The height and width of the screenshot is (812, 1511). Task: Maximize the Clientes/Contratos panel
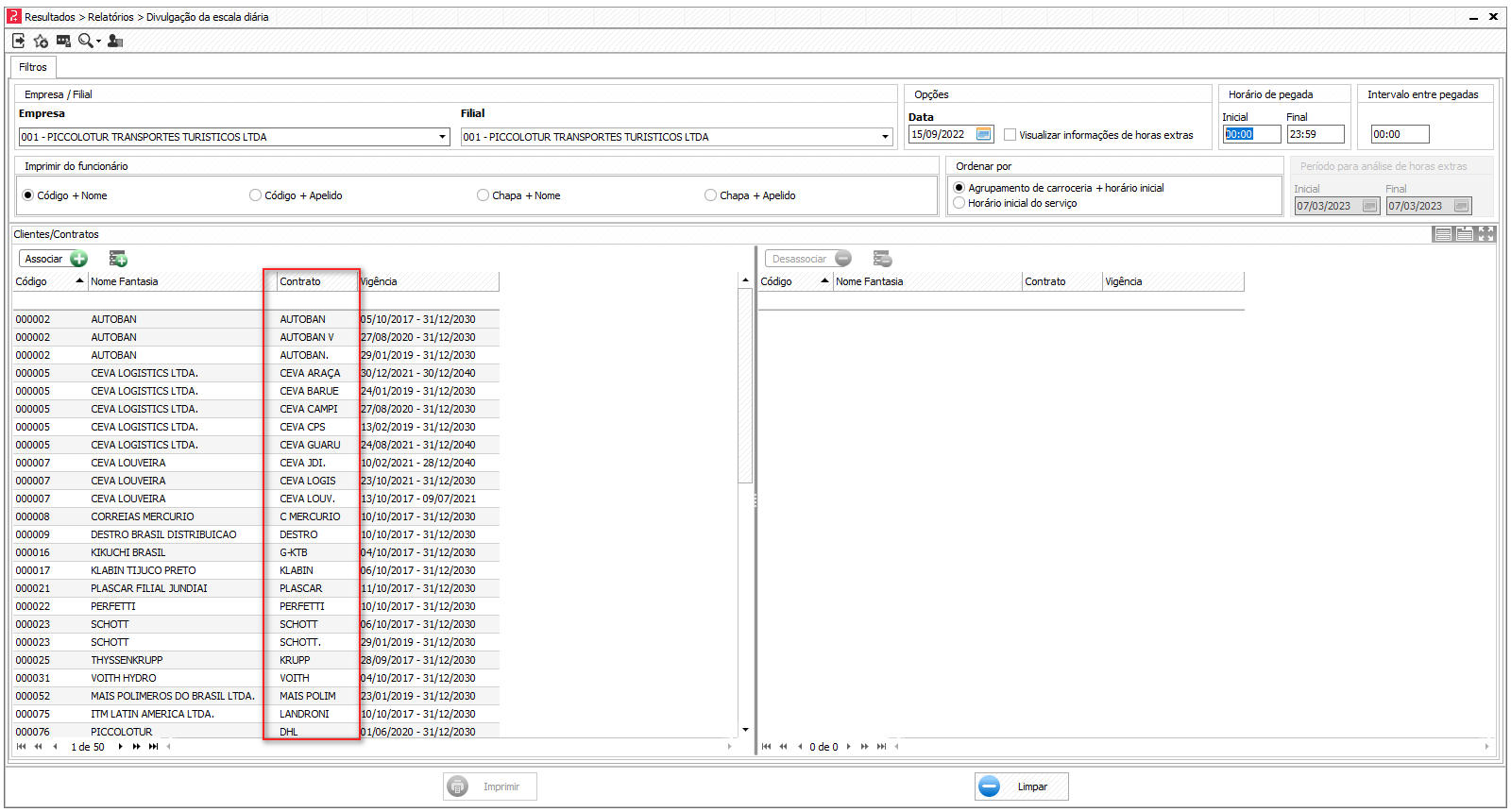[x=1486, y=234]
